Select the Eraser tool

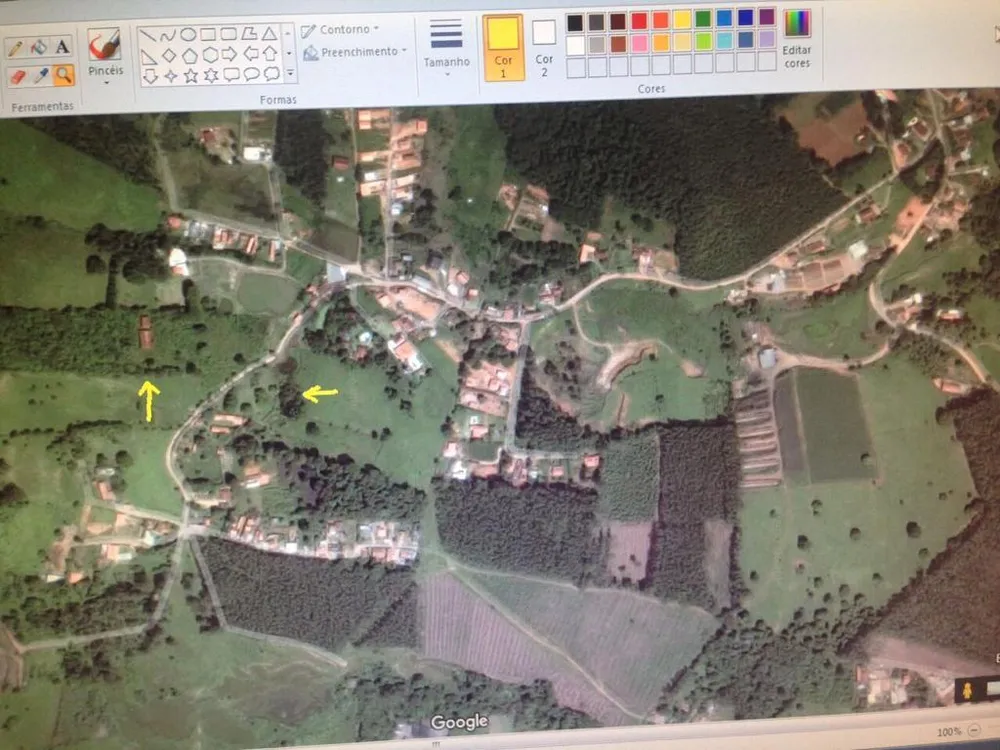[x=17, y=77]
